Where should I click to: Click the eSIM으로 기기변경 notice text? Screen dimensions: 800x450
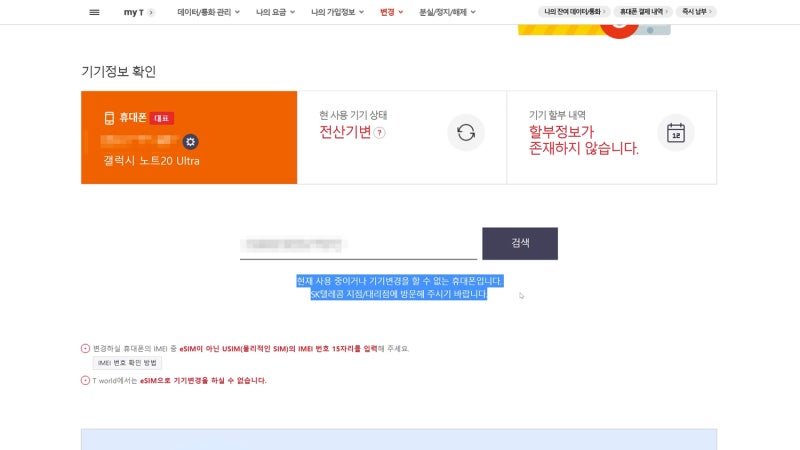tap(203, 381)
